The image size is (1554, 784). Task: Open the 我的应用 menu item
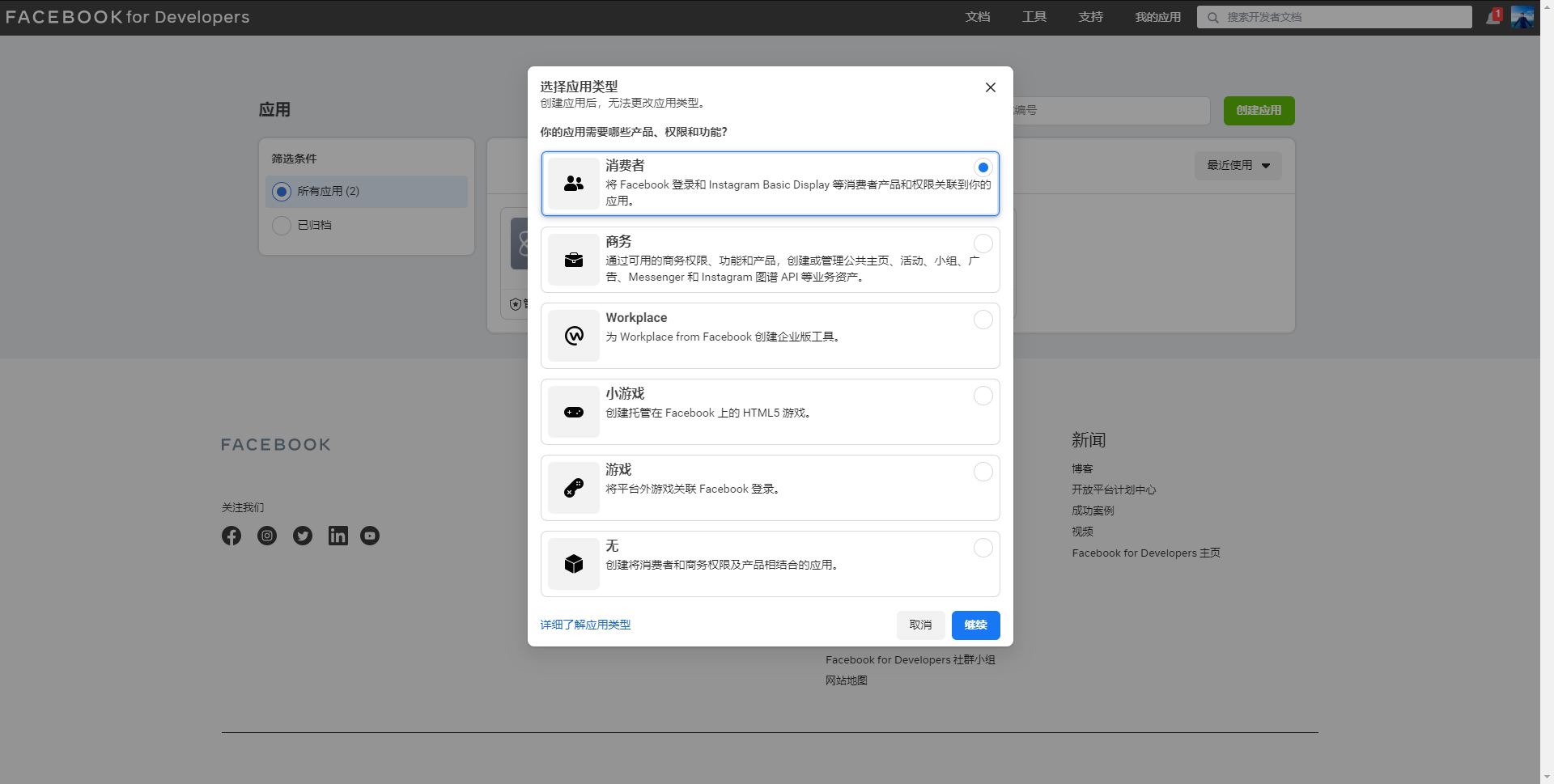[x=1157, y=16]
